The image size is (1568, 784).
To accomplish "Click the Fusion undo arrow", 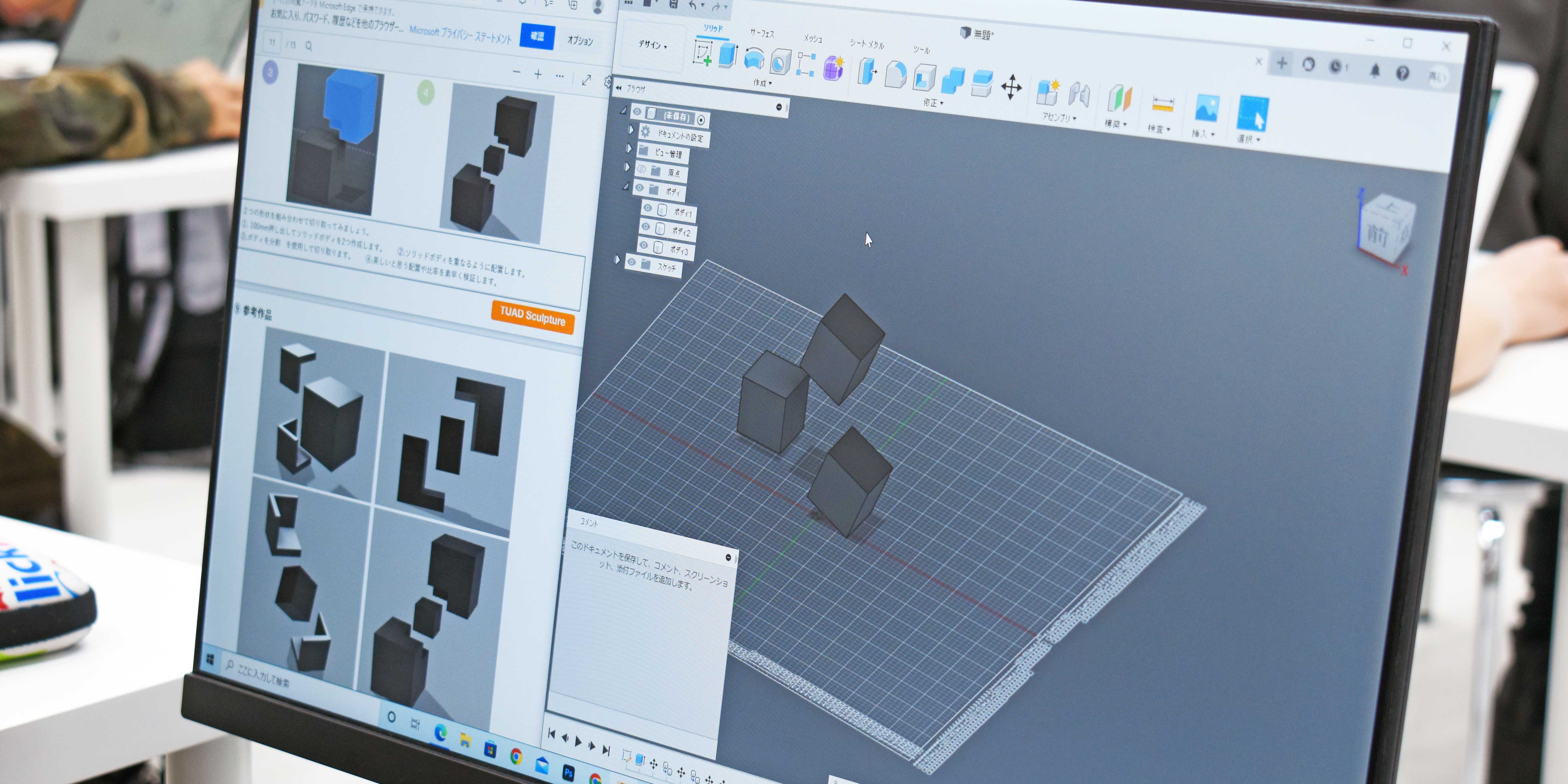I will [x=693, y=6].
